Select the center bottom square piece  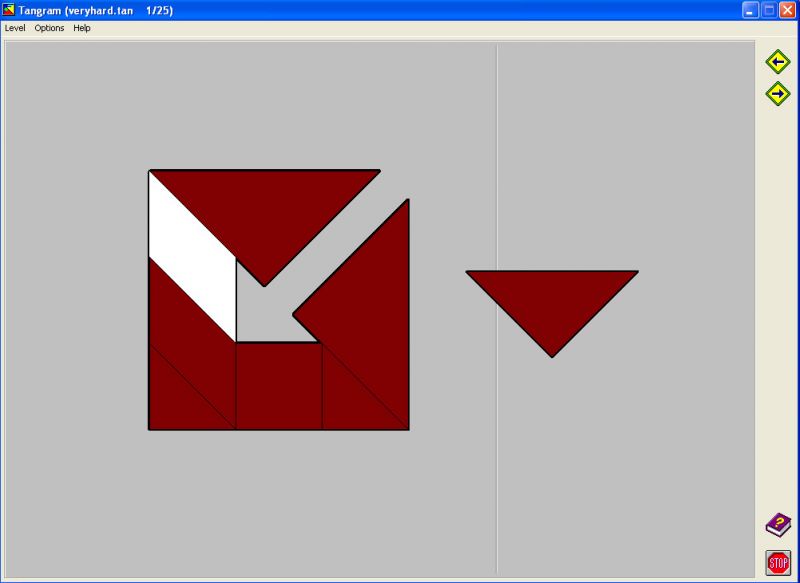279,386
